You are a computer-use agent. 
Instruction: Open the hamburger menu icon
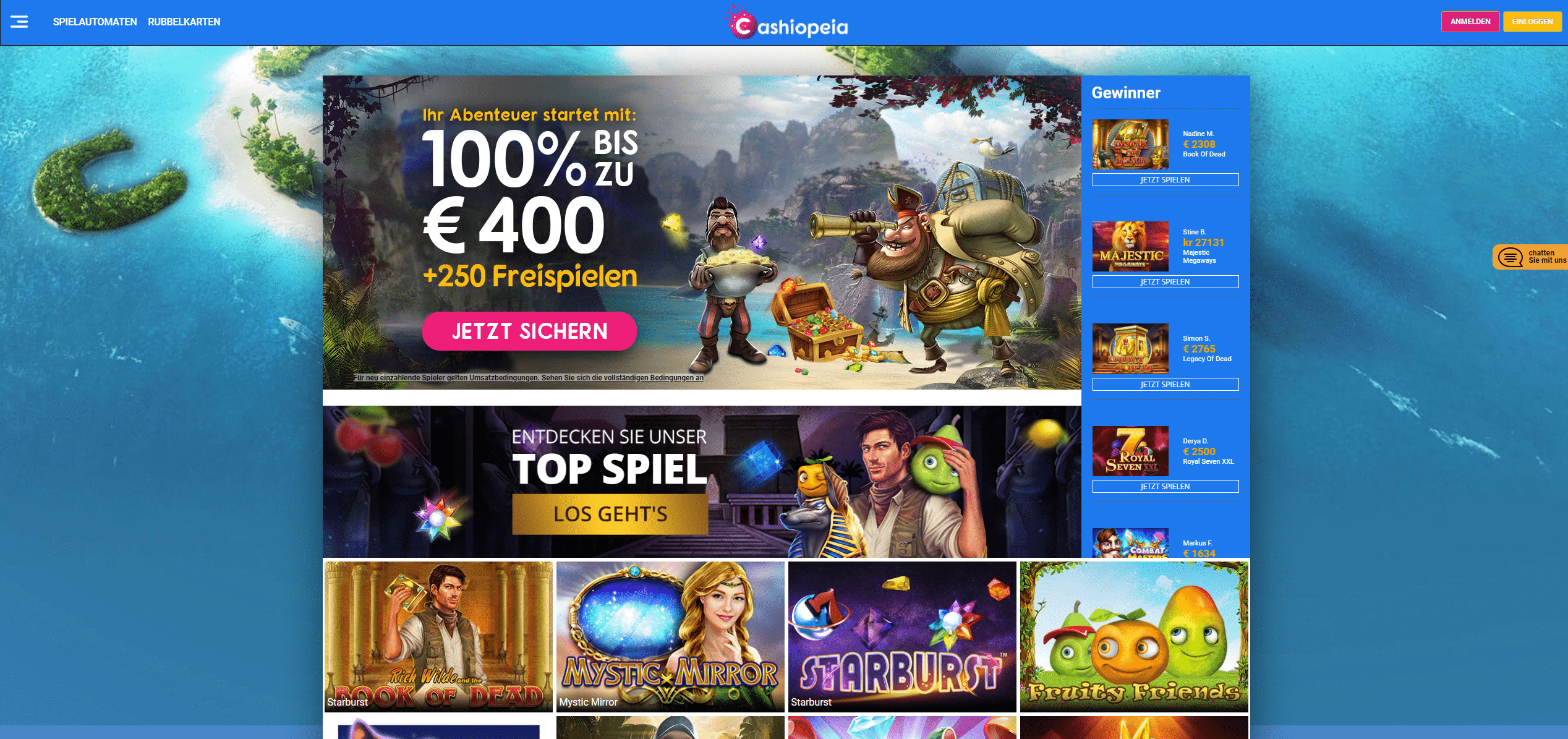pyautogui.click(x=19, y=22)
